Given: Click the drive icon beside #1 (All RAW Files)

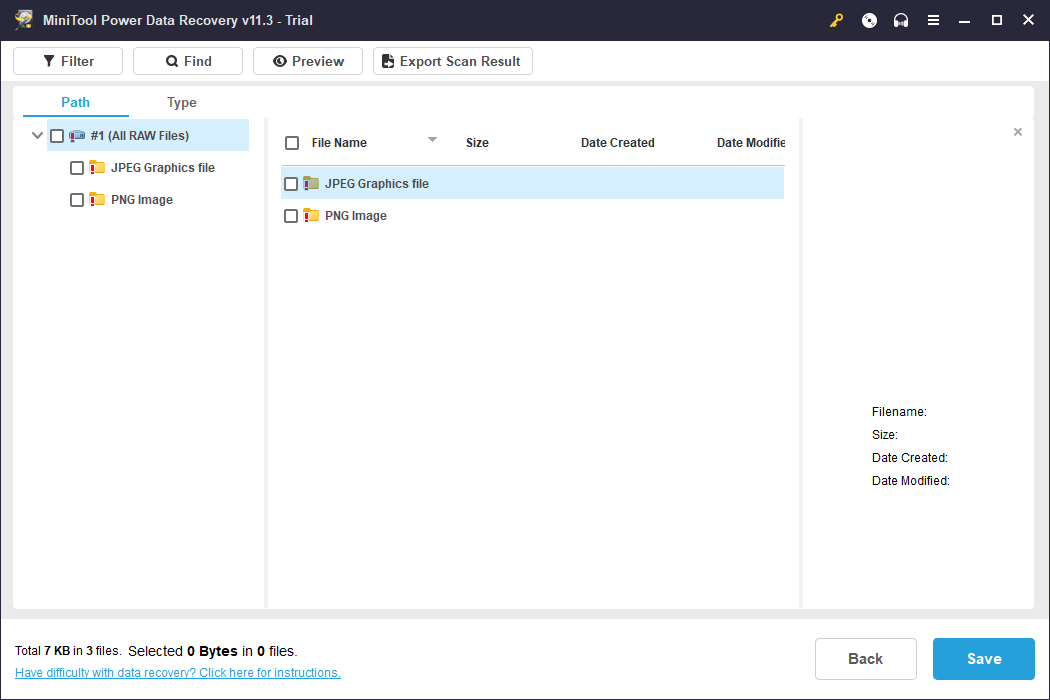Looking at the screenshot, I should pos(77,136).
